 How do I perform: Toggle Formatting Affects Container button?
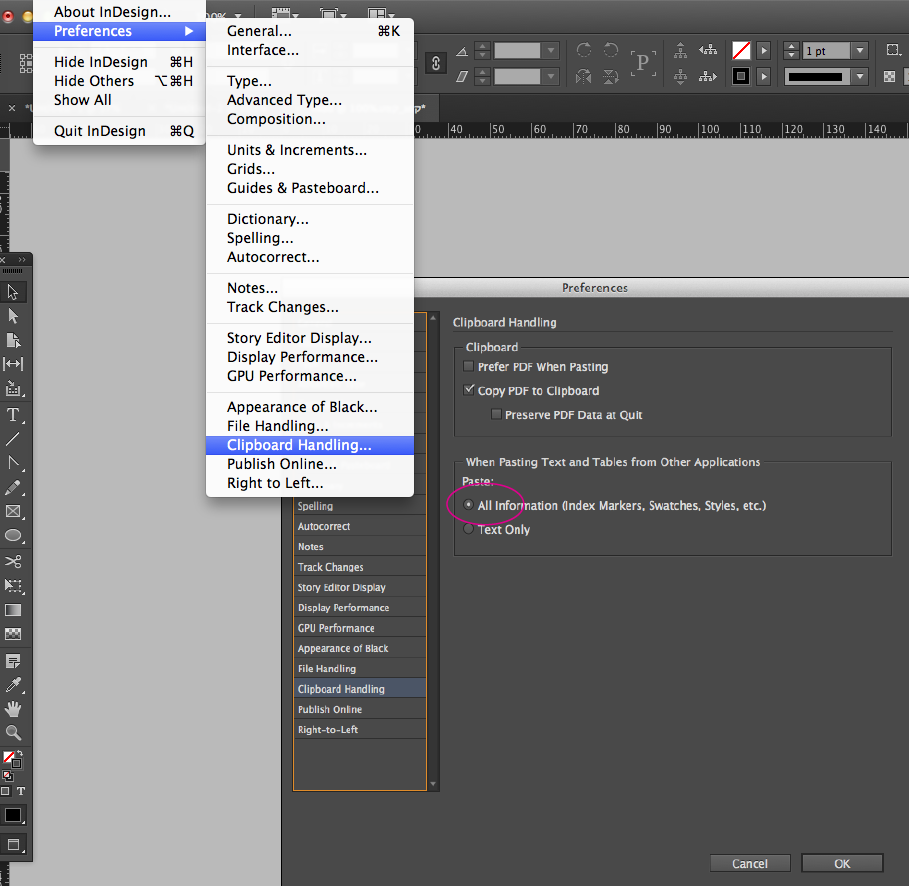pos(5,791)
